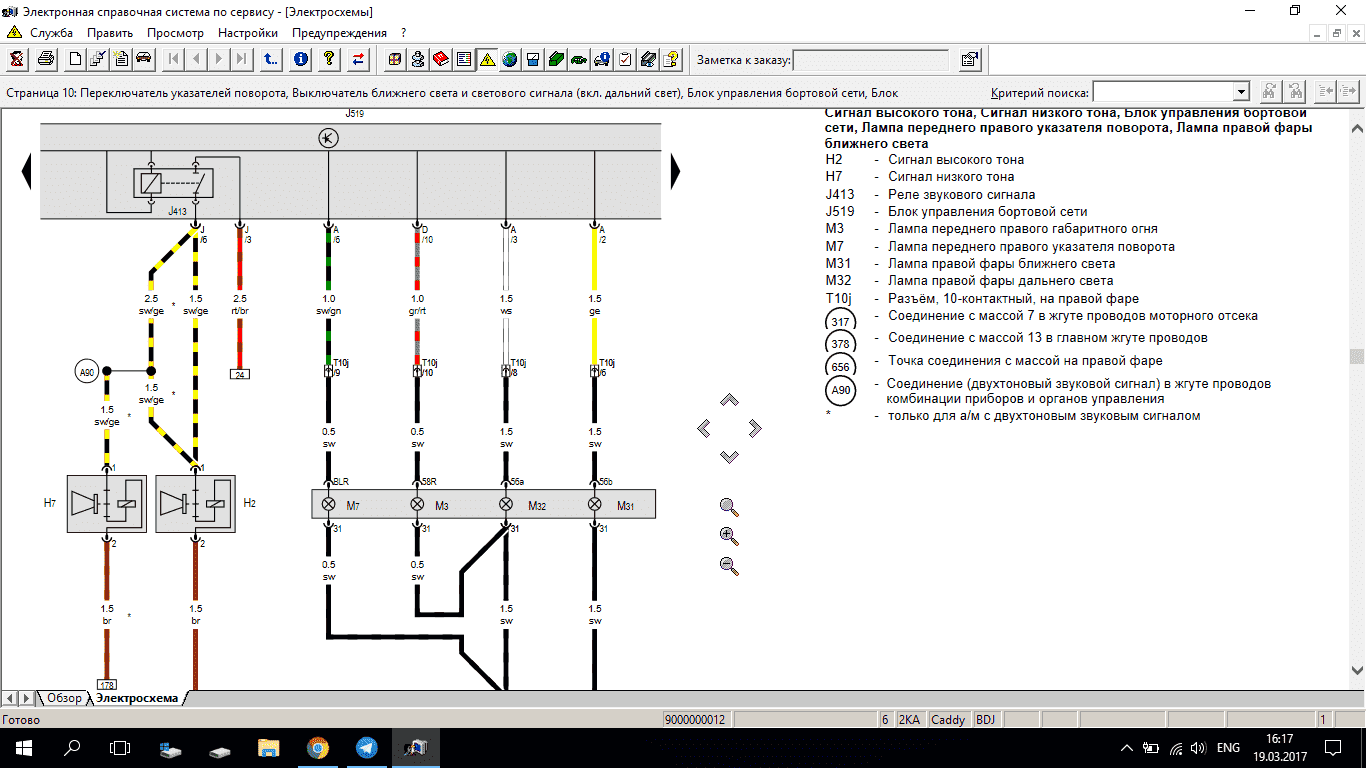
Task: Click the zoom out magnifier minus icon
Action: pos(729,565)
